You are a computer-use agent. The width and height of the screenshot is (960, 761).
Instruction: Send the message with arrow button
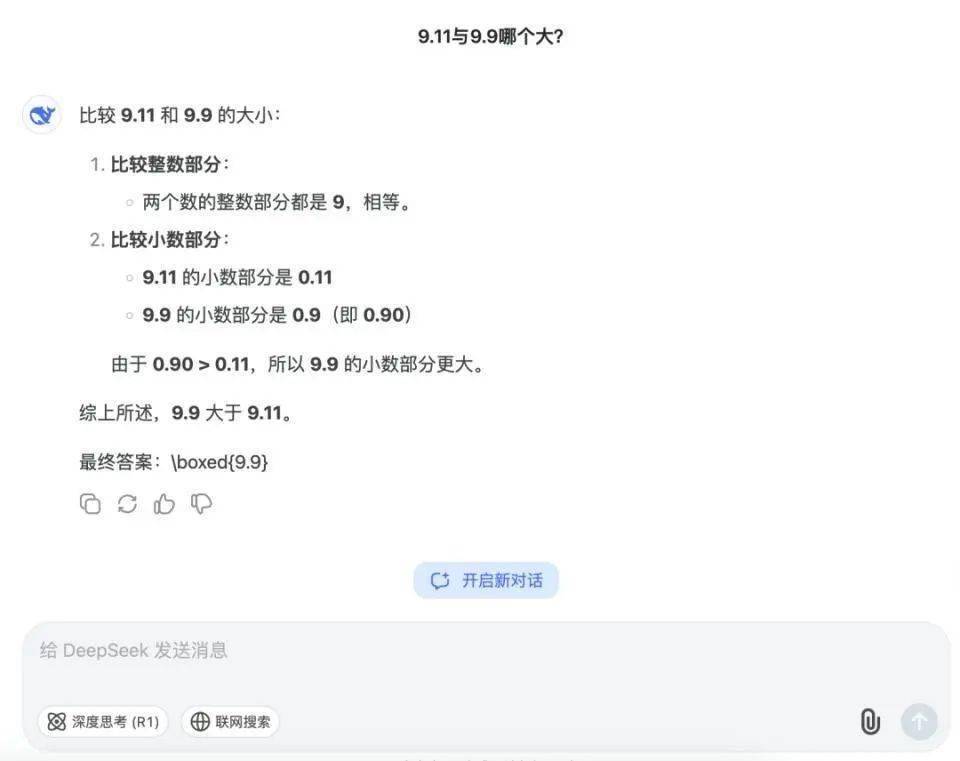pos(919,722)
